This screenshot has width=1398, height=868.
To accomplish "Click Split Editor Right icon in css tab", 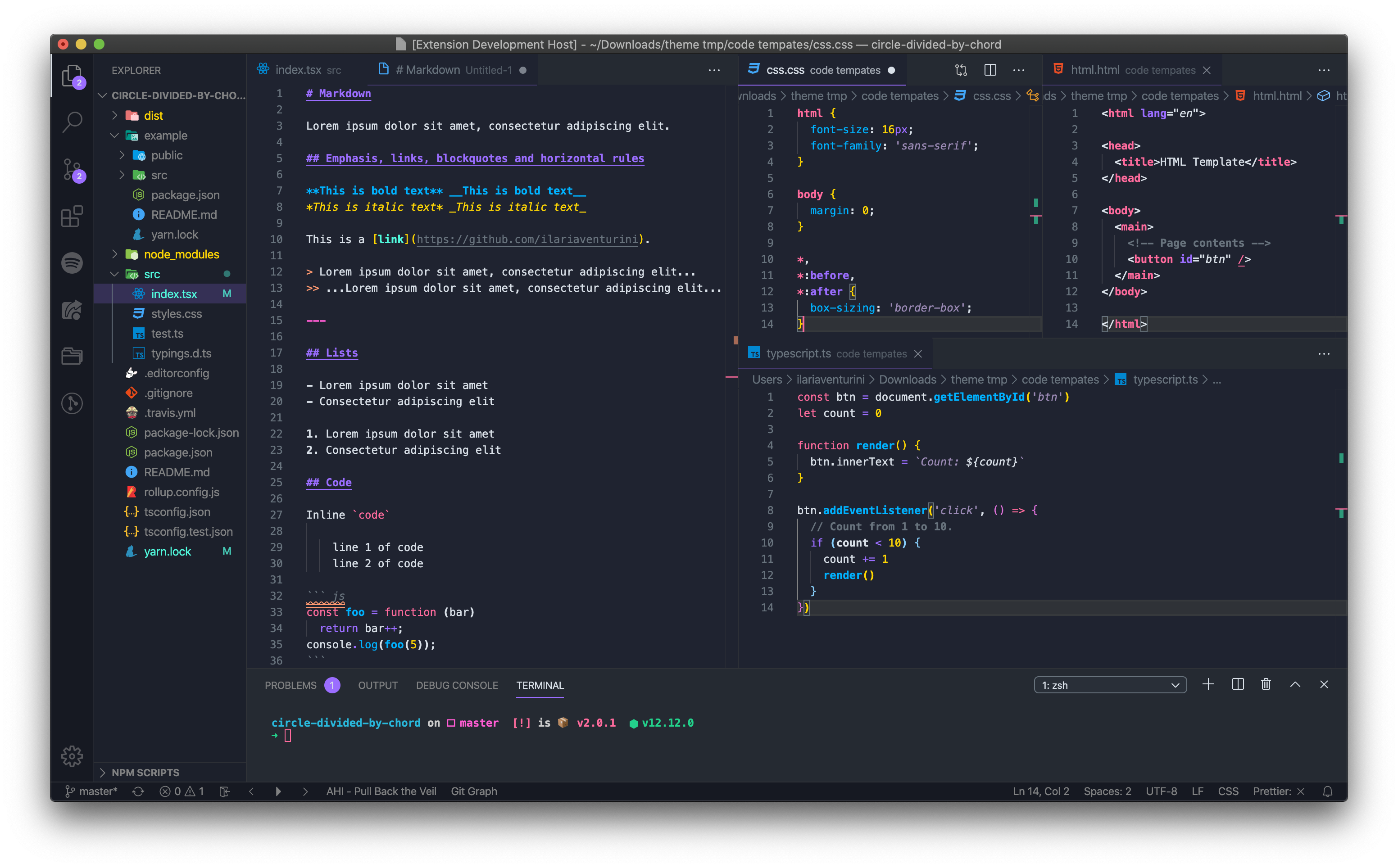I will pos(990,70).
